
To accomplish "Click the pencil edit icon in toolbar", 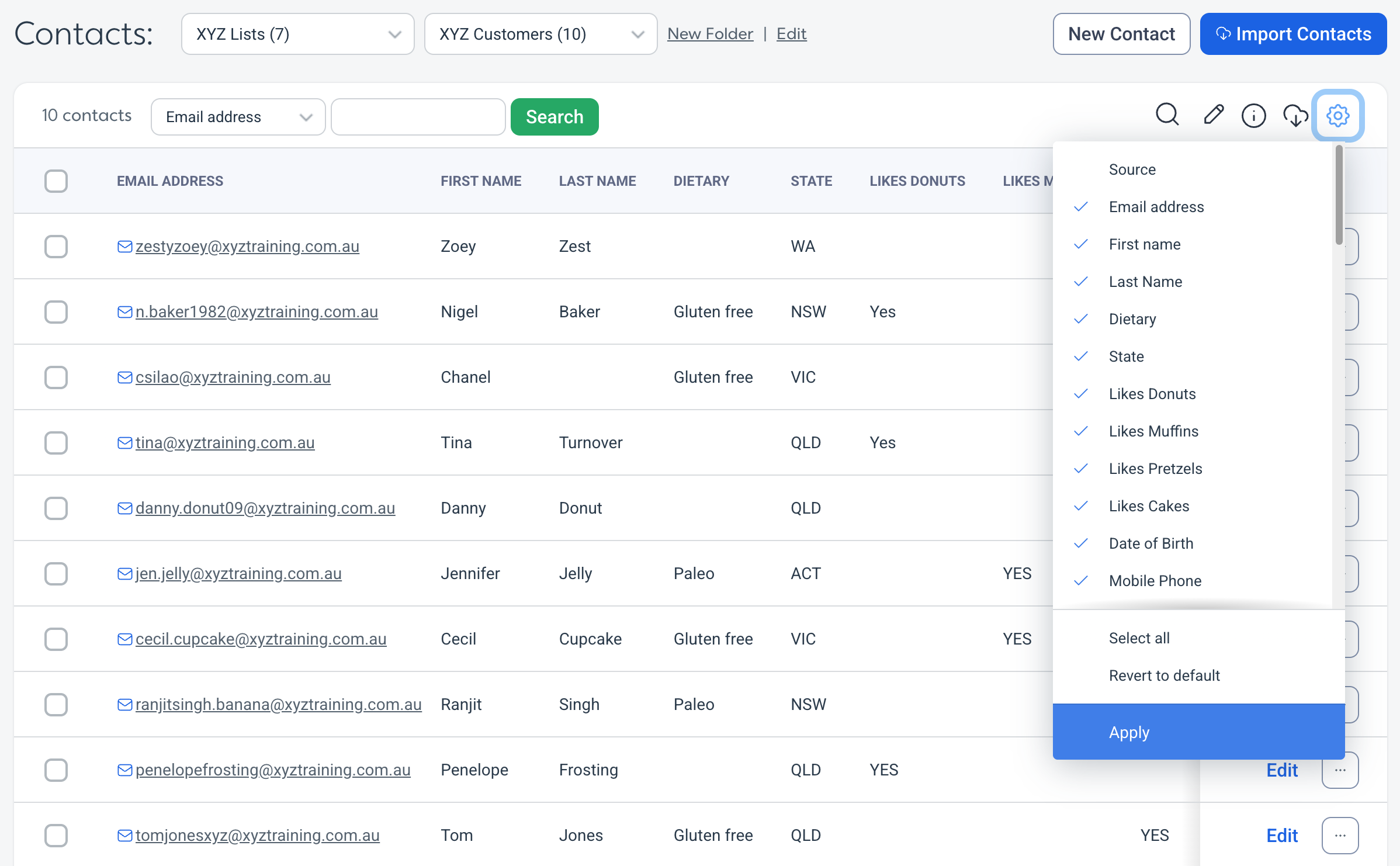I will [1214, 115].
